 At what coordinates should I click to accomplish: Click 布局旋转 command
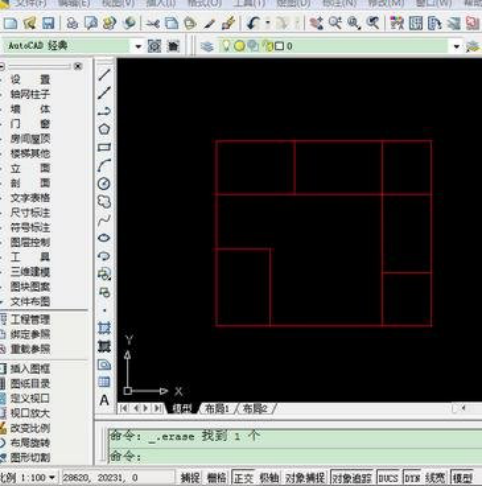pos(30,443)
